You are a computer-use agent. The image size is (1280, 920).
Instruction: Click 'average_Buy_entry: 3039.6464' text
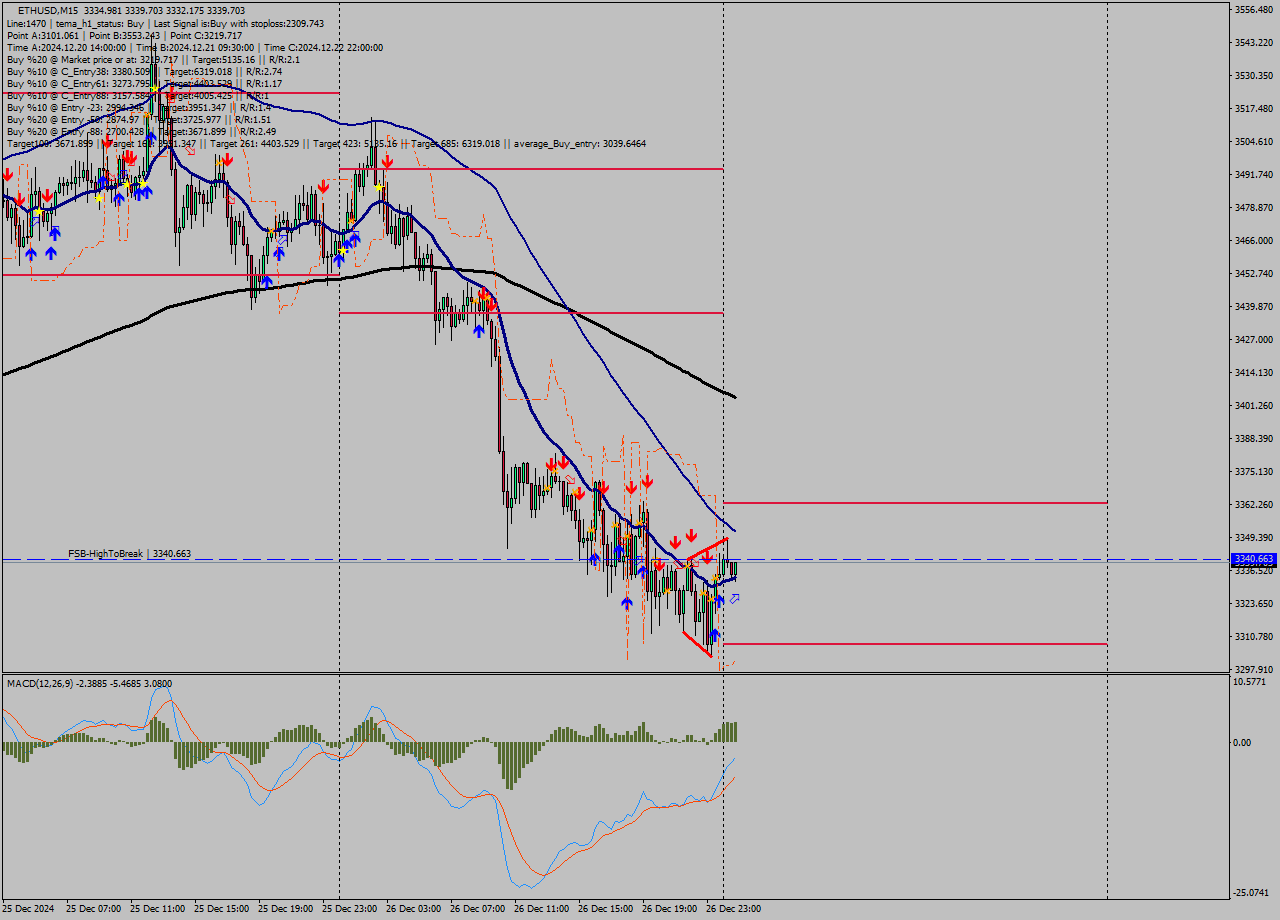581,143
